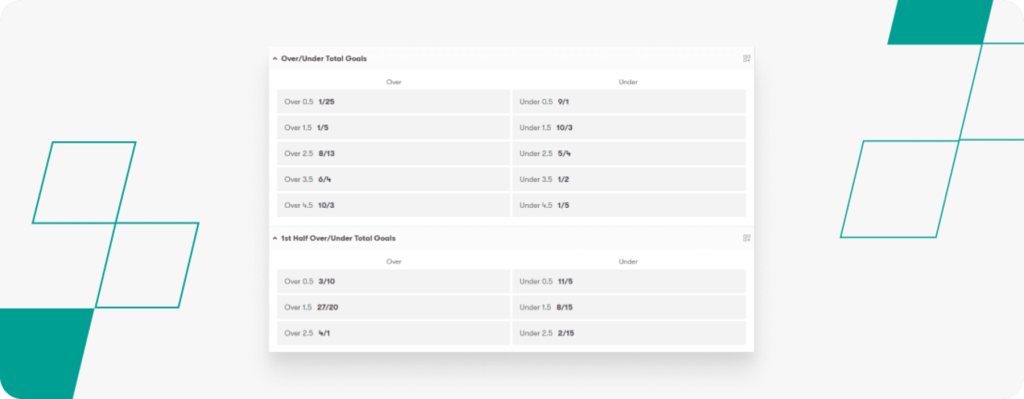The width and height of the screenshot is (1024, 399).
Task: Select Over 0.5 at 1/25 odds
Action: [393, 102]
